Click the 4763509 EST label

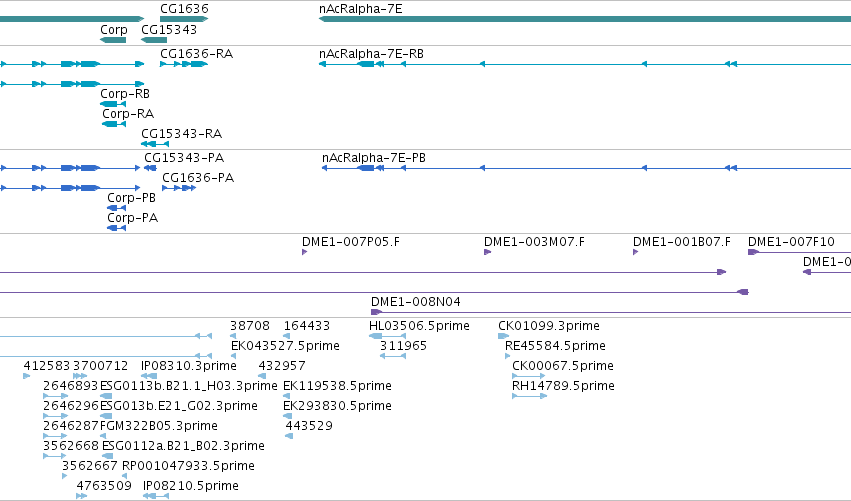click(104, 486)
